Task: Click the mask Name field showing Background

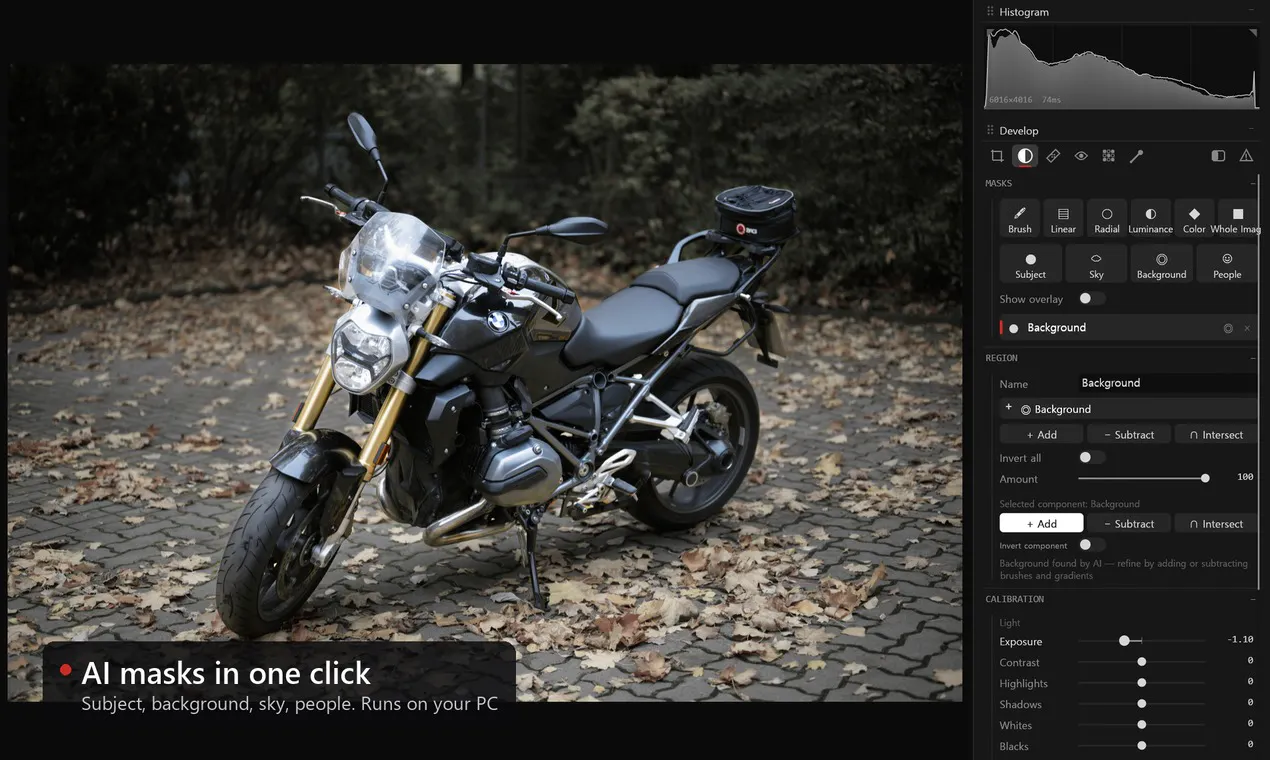Action: (1167, 383)
